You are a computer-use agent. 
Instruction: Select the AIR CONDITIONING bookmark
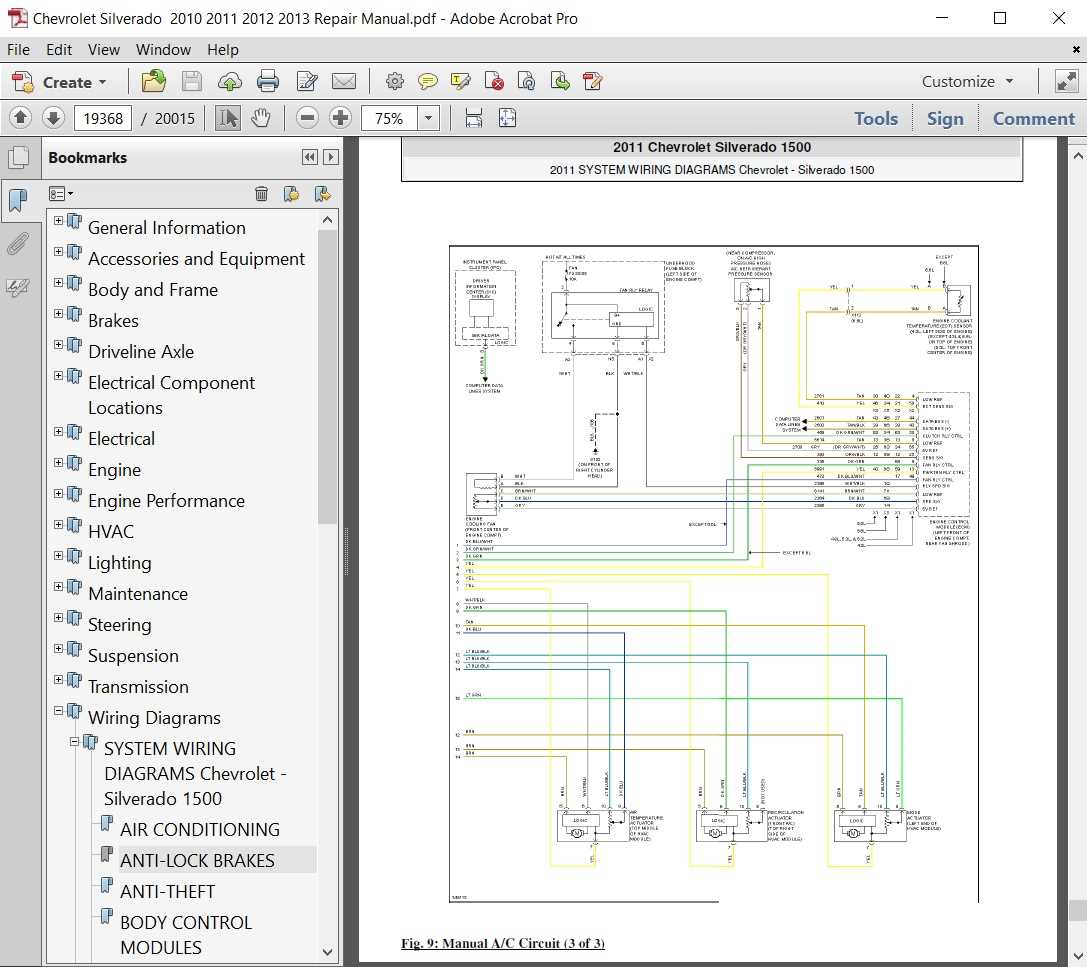pyautogui.click(x=200, y=829)
